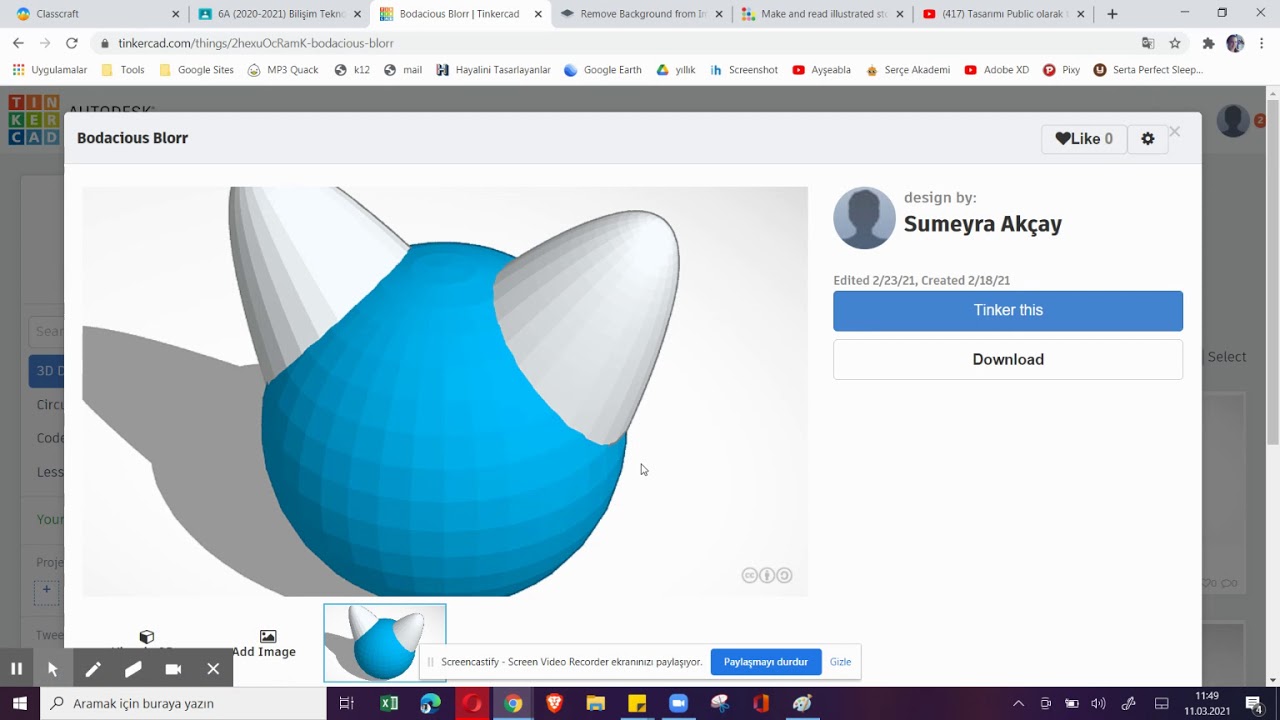Viewport: 1280px width, 720px height.
Task: Bookmark this page with the star icon
Action: (x=1175, y=43)
